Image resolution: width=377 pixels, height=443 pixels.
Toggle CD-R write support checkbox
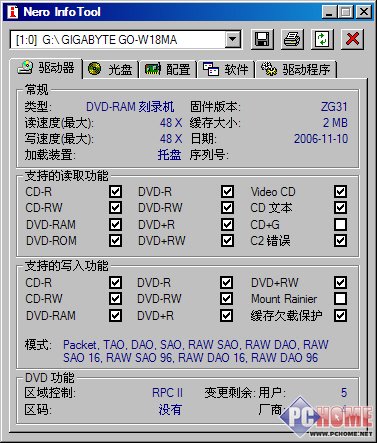pos(115,282)
